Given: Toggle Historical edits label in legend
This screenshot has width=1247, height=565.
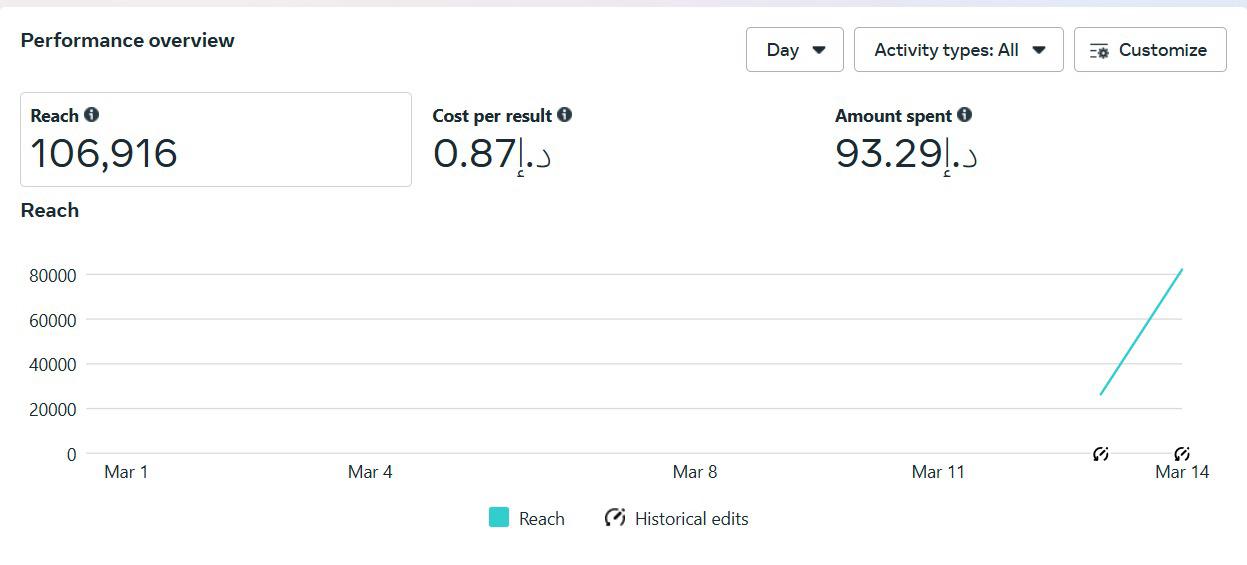Looking at the screenshot, I should click(692, 518).
